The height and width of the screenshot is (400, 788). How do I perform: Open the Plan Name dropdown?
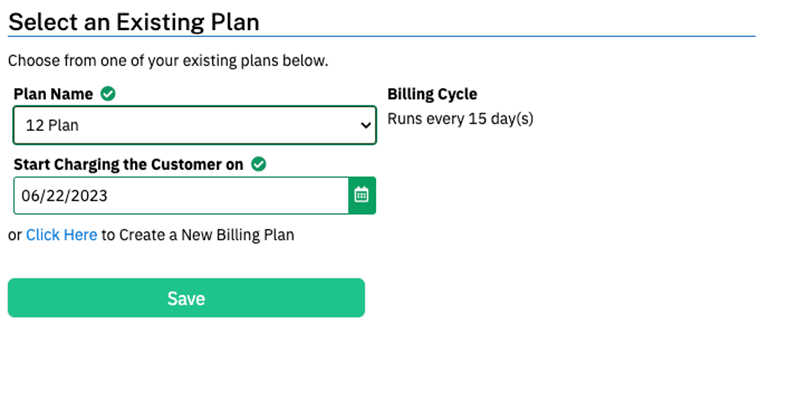(x=194, y=126)
